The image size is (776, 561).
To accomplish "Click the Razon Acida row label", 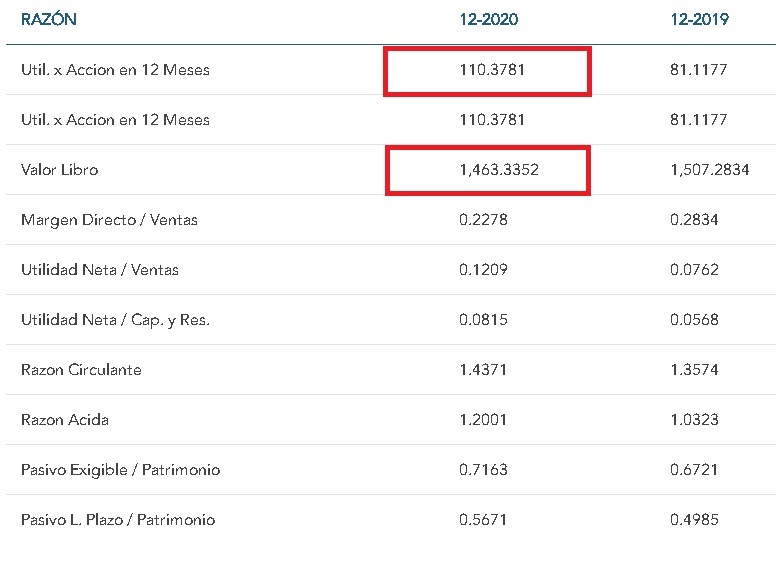I will [x=65, y=420].
